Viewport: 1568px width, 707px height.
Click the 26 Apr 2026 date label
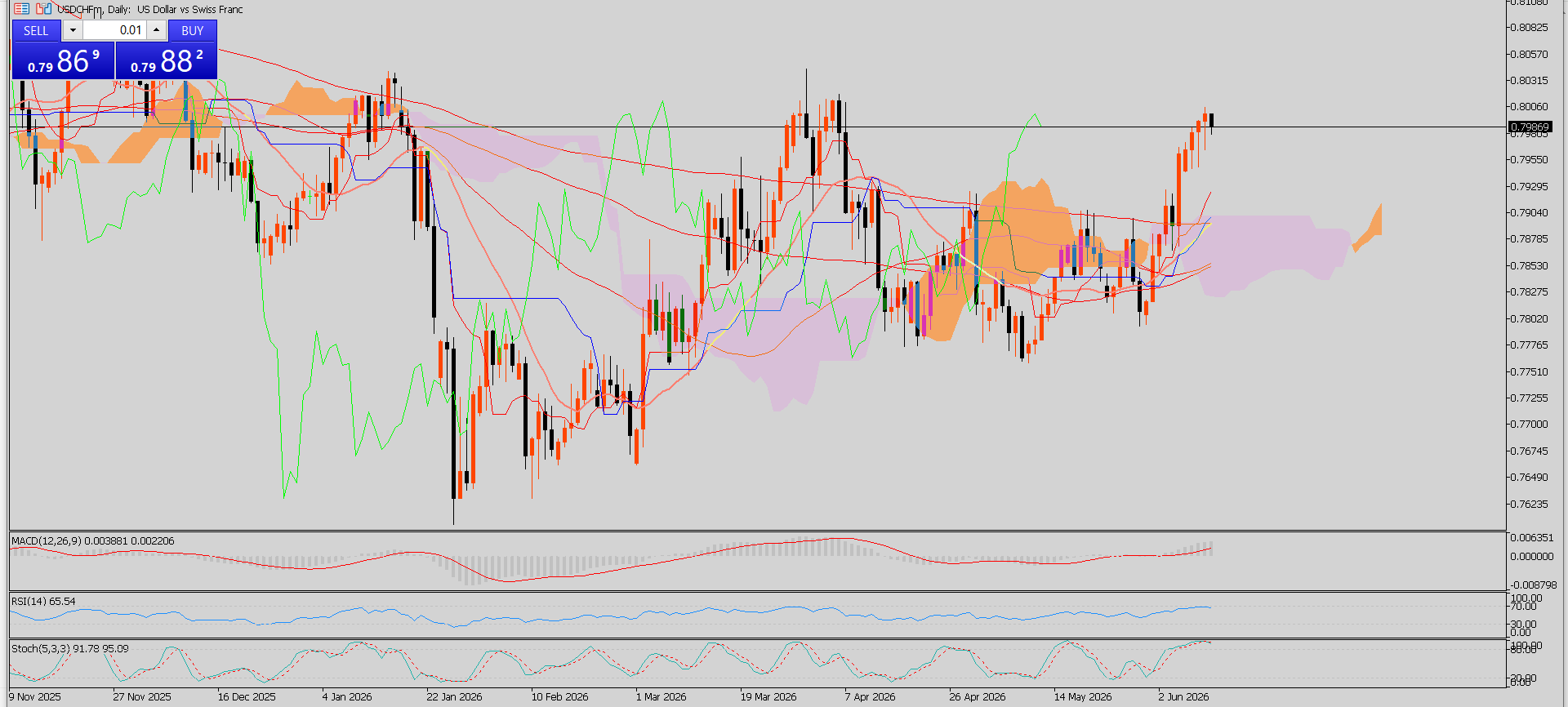tap(978, 696)
